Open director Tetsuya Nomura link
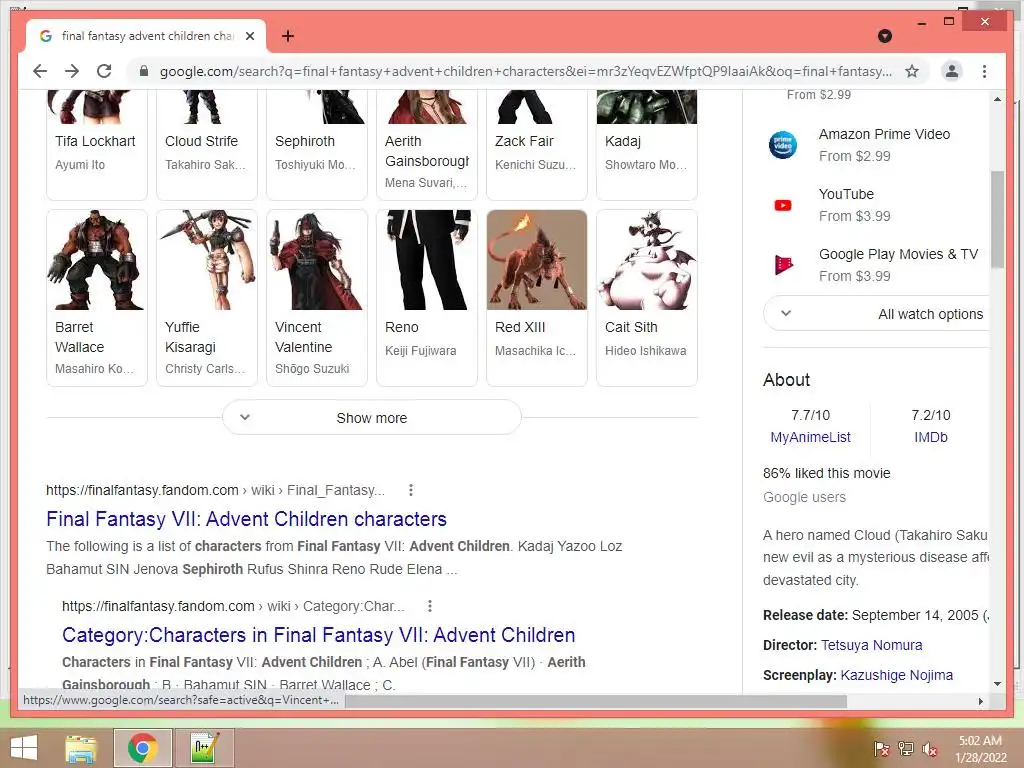 coord(871,645)
